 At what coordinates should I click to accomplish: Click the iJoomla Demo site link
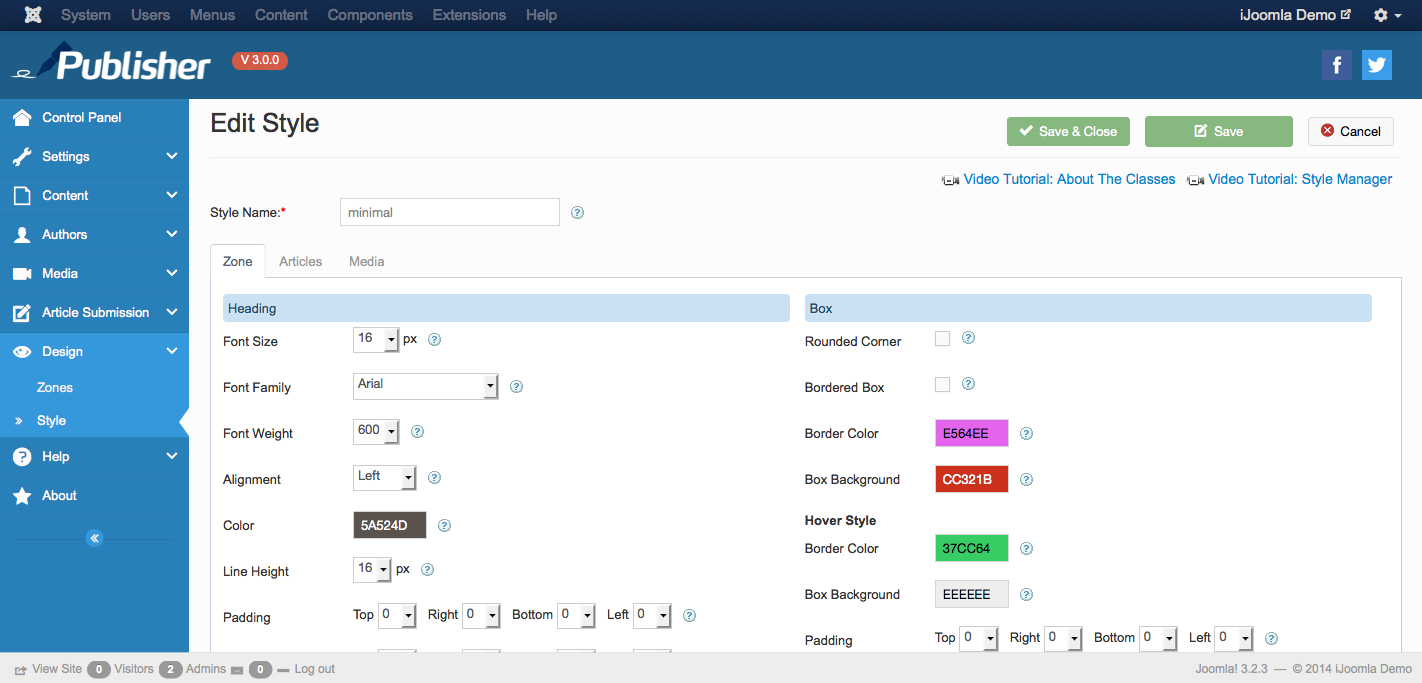1295,15
